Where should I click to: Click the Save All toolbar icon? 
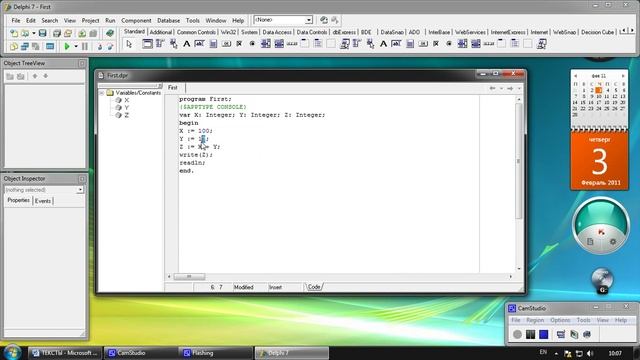point(57,33)
